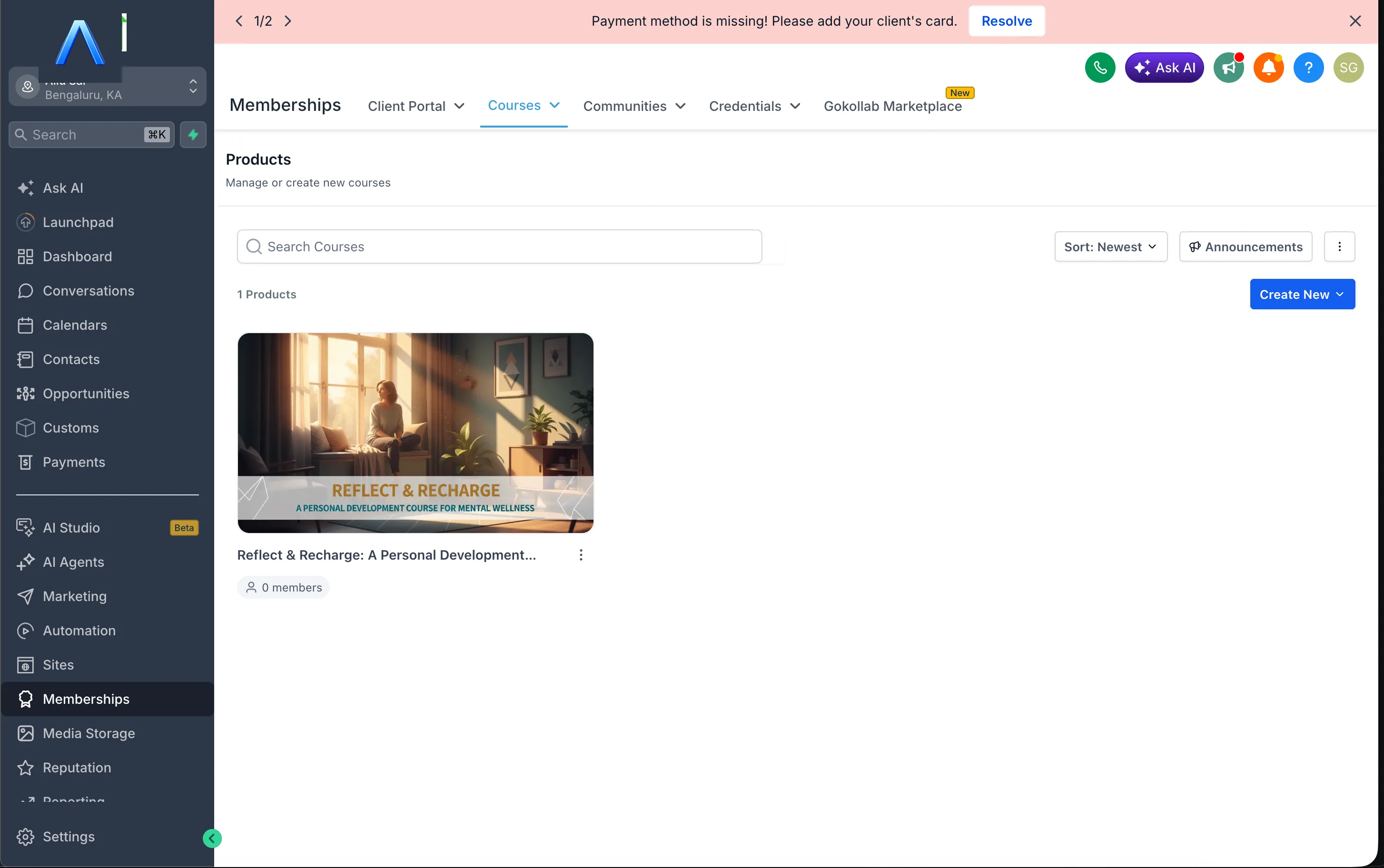Open the three-dot menu beside Announcements

[1339, 247]
